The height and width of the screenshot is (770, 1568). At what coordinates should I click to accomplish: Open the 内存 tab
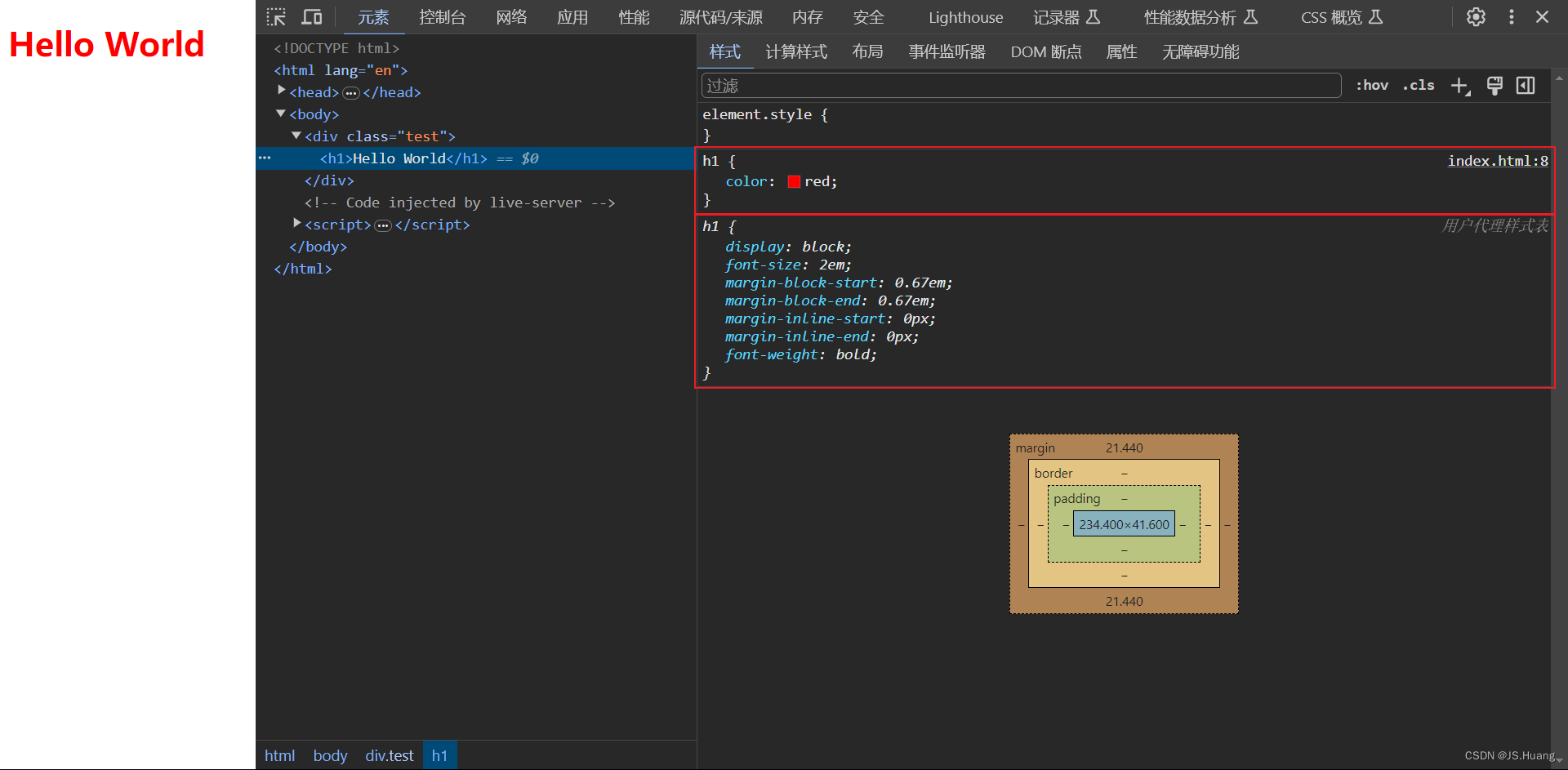[x=808, y=17]
